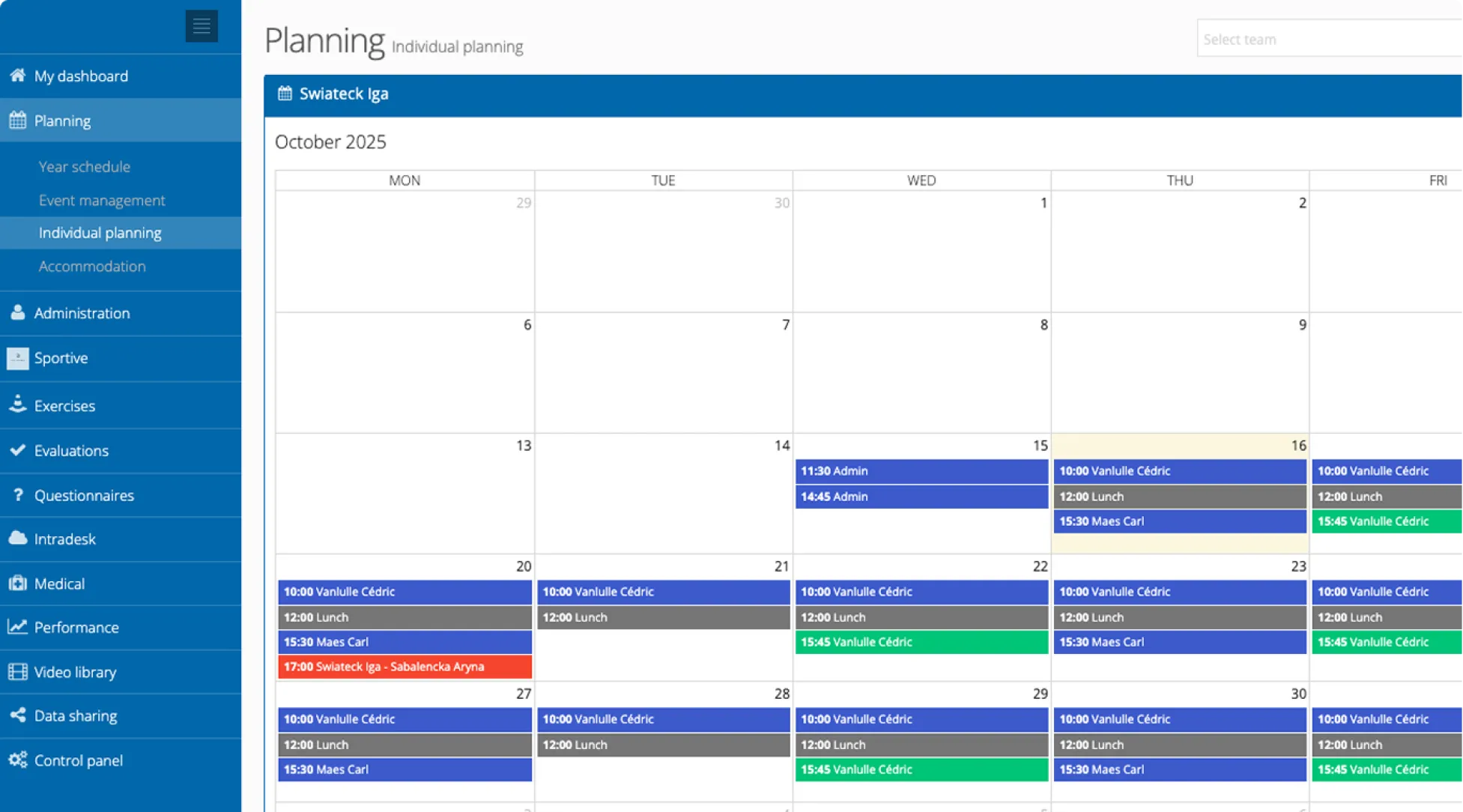Select the Administration person icon
This screenshot has width=1463, height=812.
(x=16, y=313)
